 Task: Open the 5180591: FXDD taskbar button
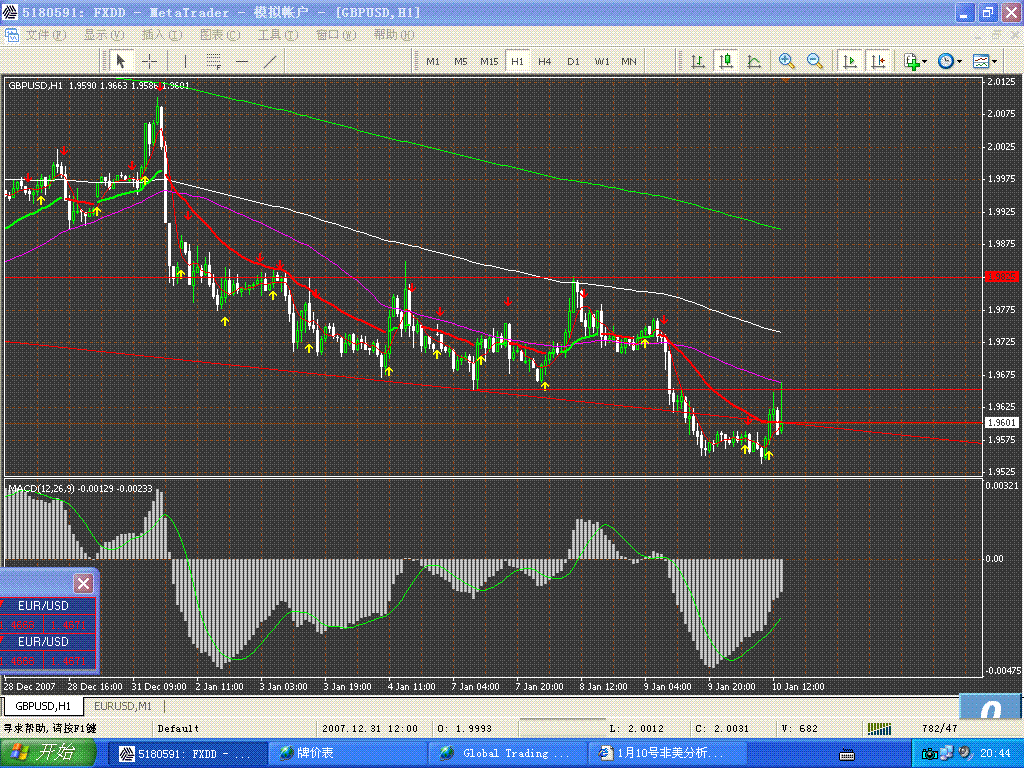coord(186,754)
